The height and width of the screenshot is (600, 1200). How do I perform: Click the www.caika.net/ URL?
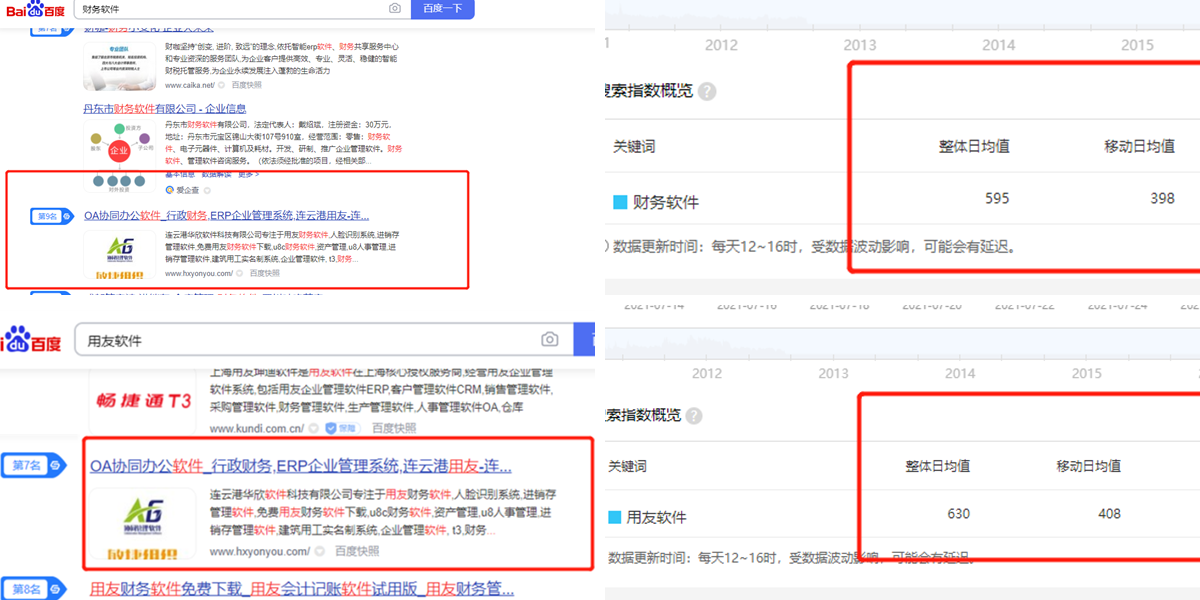point(190,85)
